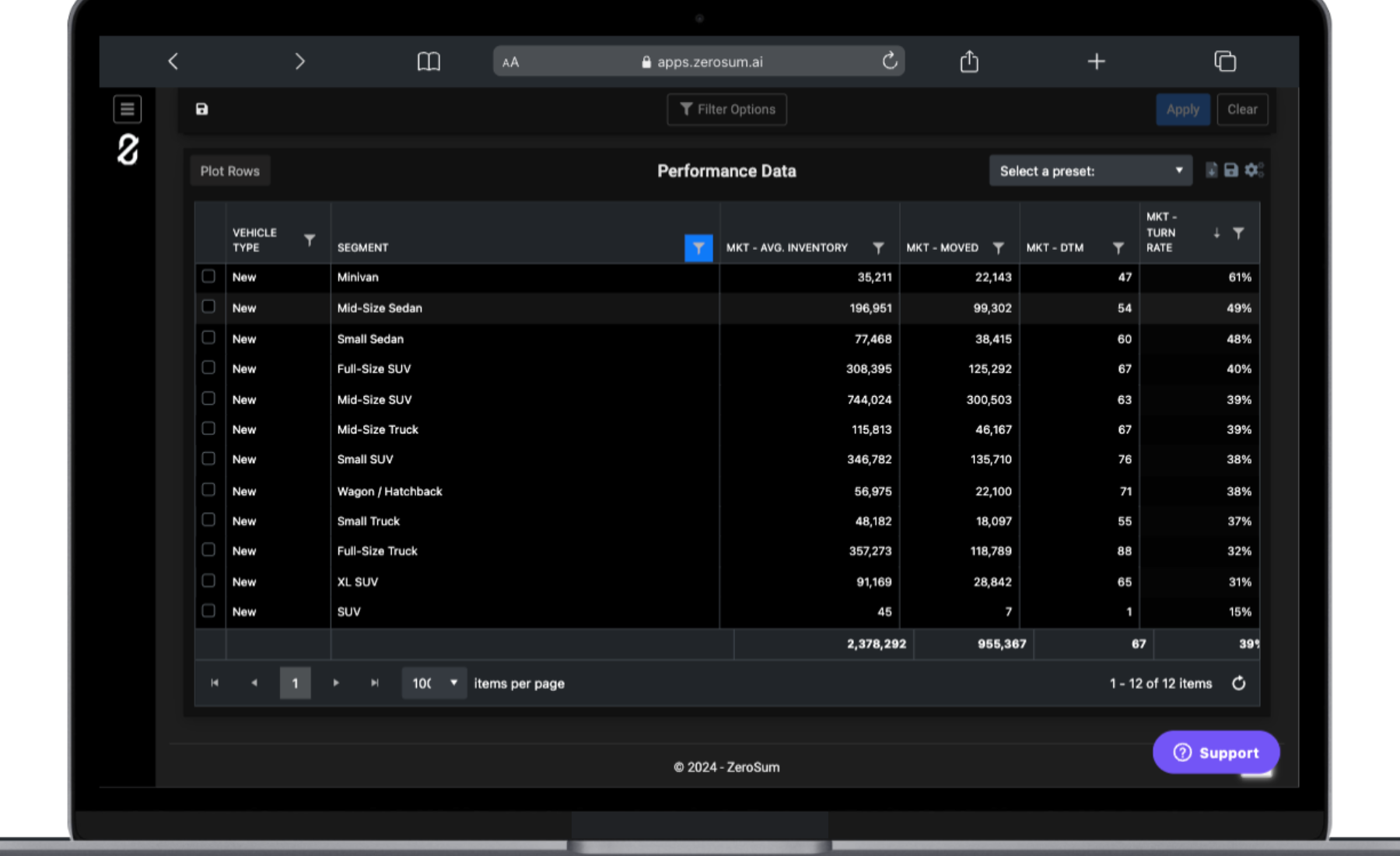Show all tabs overview icon

tap(1225, 61)
